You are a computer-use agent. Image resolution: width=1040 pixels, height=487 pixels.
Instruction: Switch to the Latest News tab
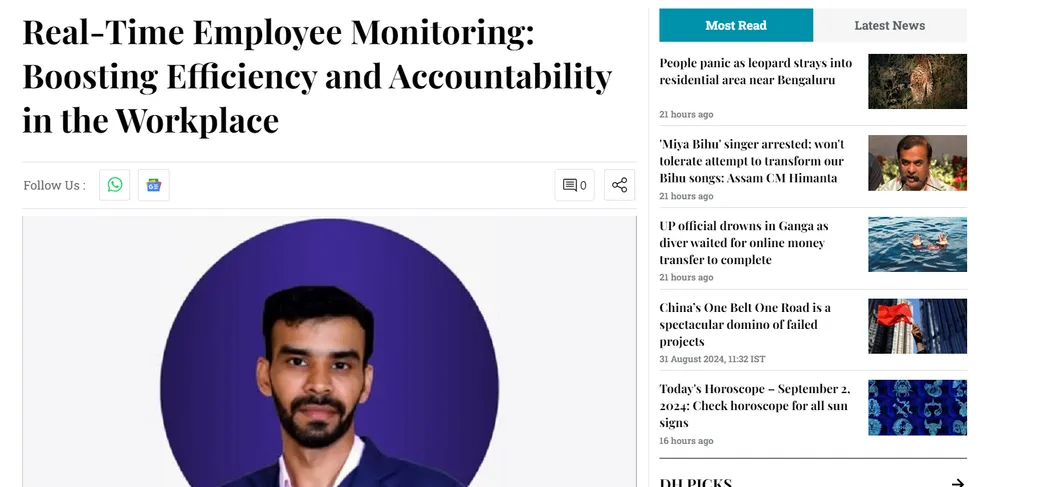pos(889,25)
